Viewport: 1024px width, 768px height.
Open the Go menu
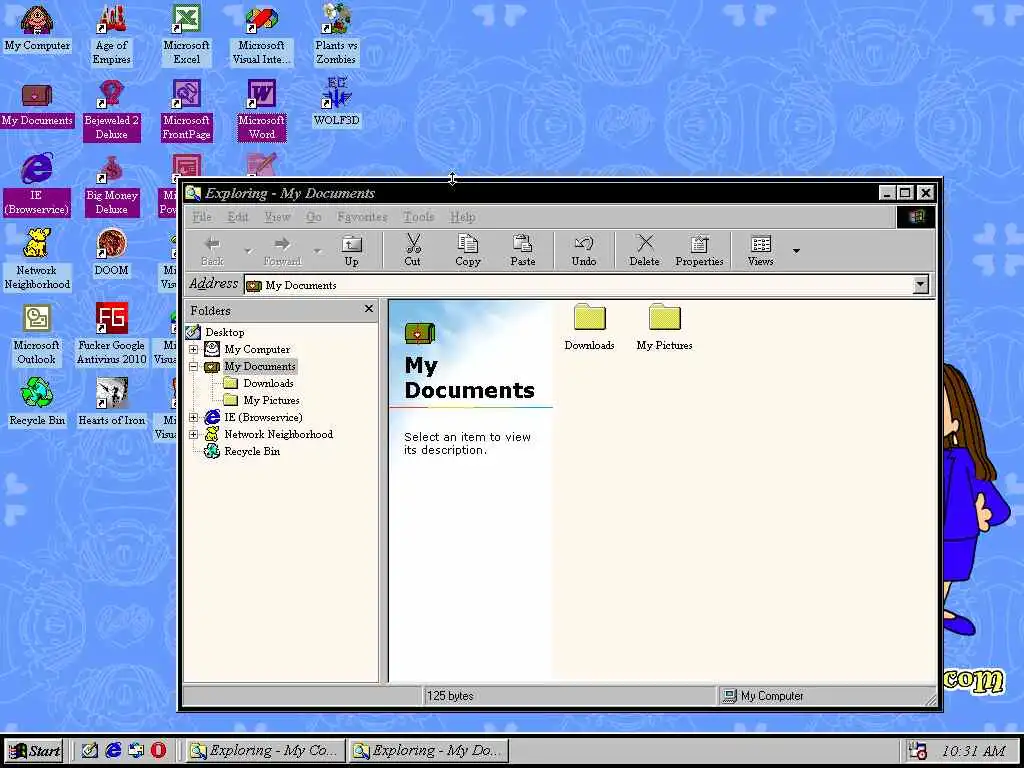tap(313, 217)
